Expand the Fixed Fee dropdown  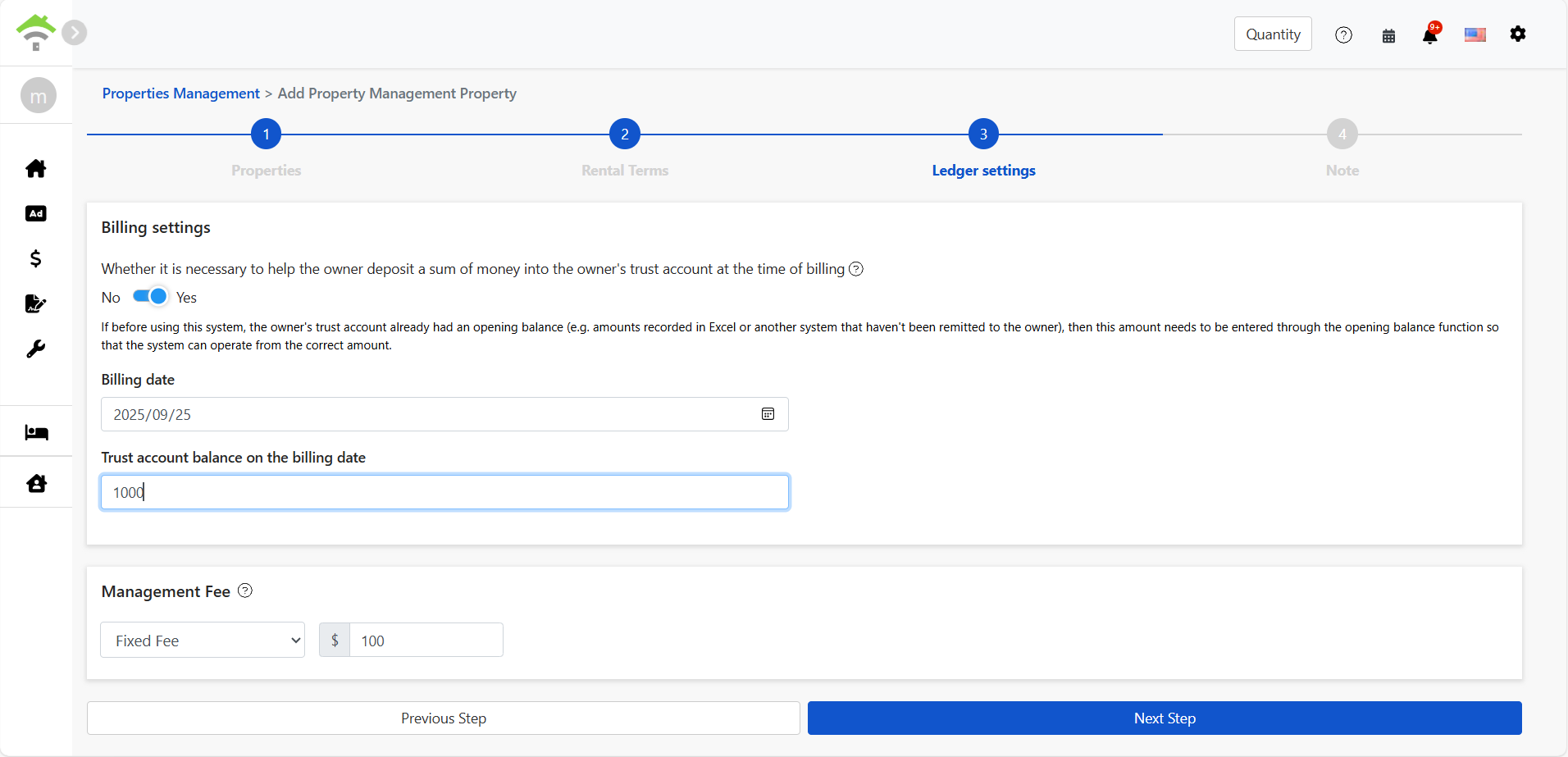203,641
